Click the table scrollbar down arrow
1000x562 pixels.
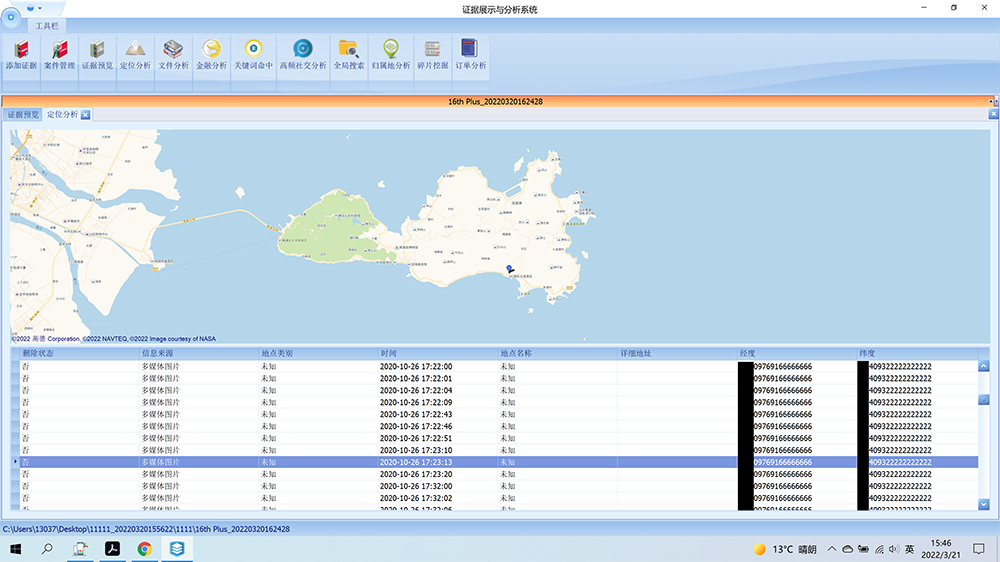[x=983, y=504]
